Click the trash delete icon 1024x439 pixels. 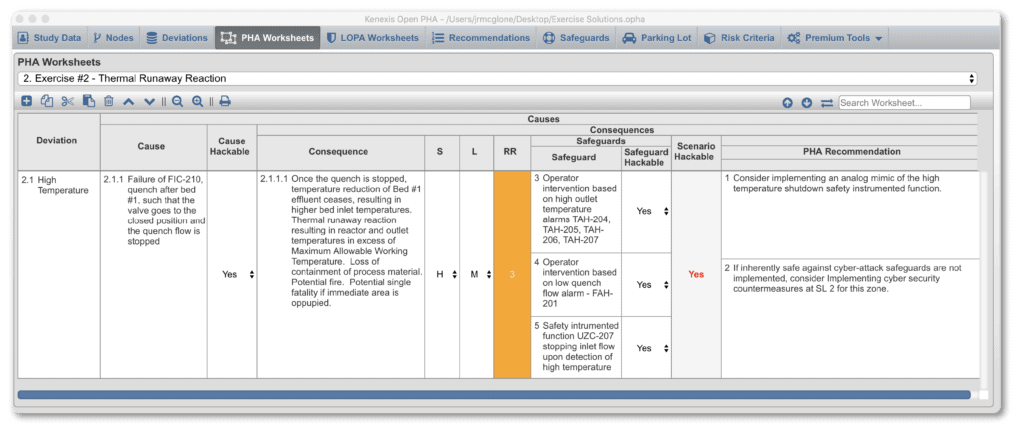(x=108, y=101)
